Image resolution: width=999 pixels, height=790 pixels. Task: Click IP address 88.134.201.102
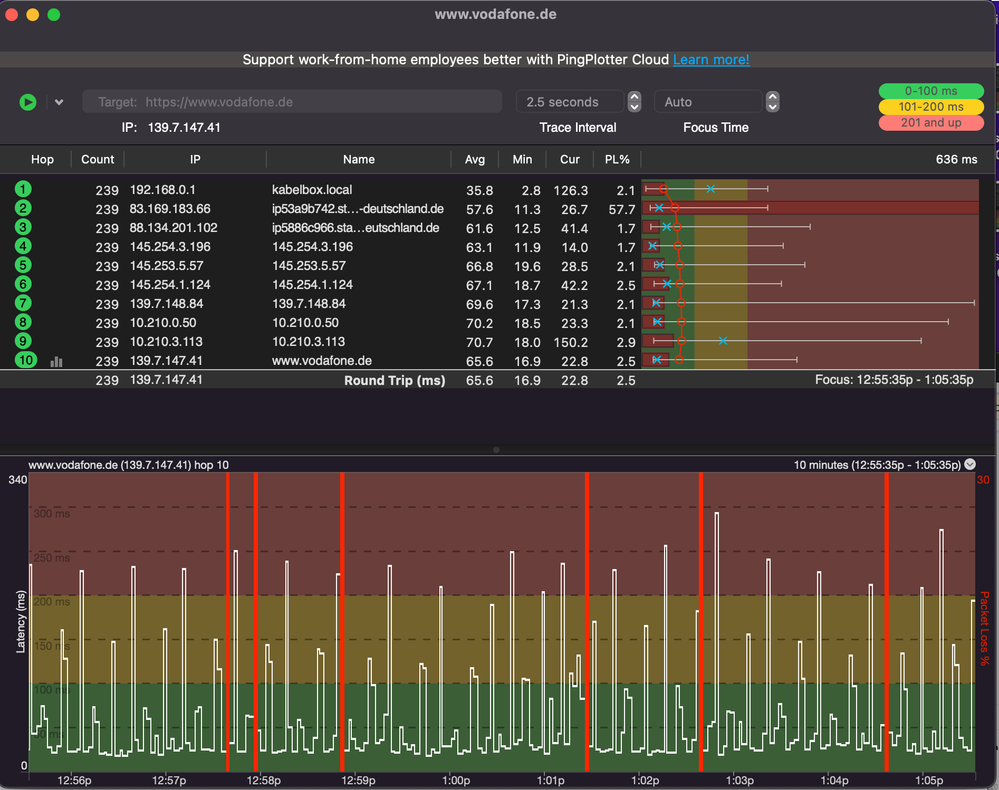(x=173, y=228)
